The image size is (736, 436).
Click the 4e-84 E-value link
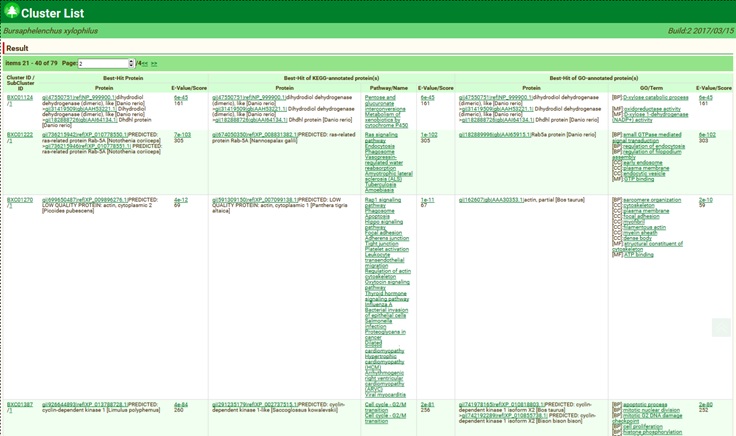point(181,405)
